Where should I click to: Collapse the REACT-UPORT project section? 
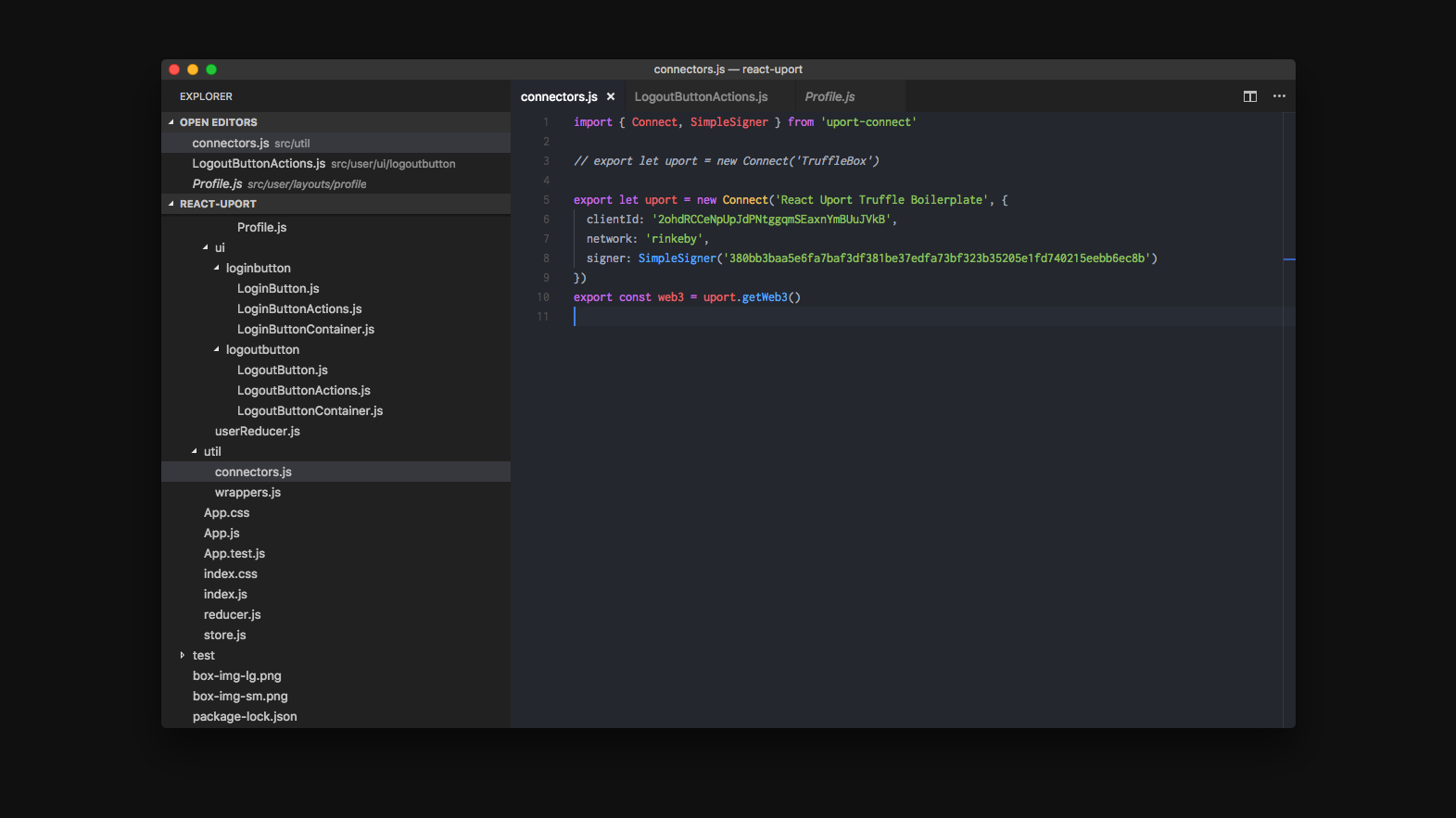point(218,204)
